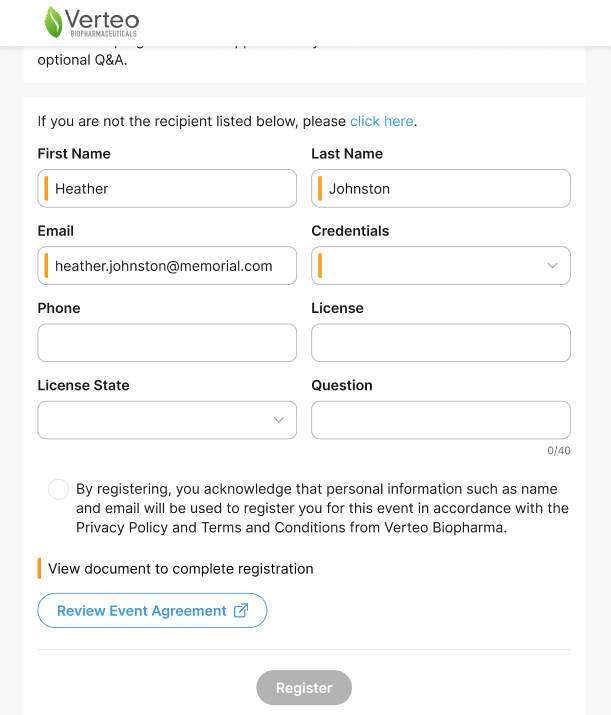Click the Question text field
The height and width of the screenshot is (715, 611).
pyautogui.click(x=440, y=420)
